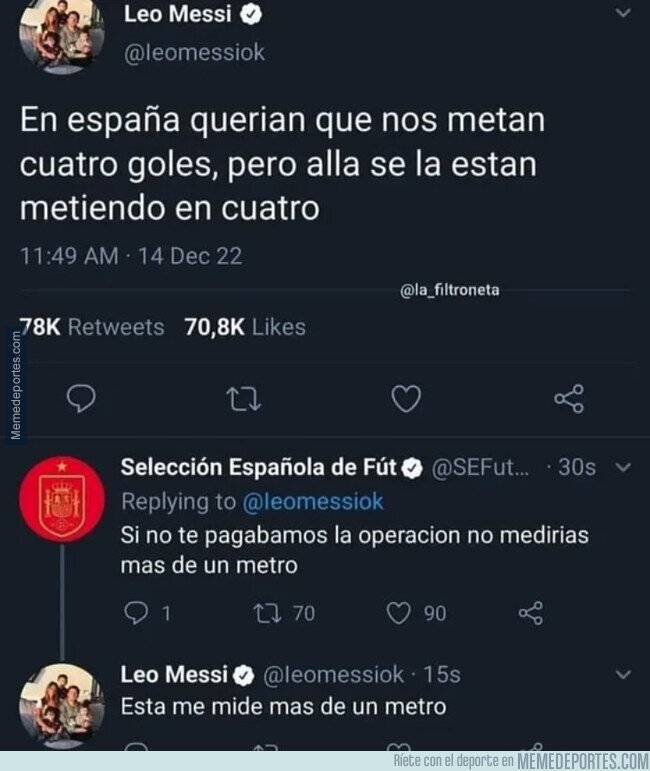View the 78K Retweets list
This screenshot has height=771, width=650.
tap(92, 327)
